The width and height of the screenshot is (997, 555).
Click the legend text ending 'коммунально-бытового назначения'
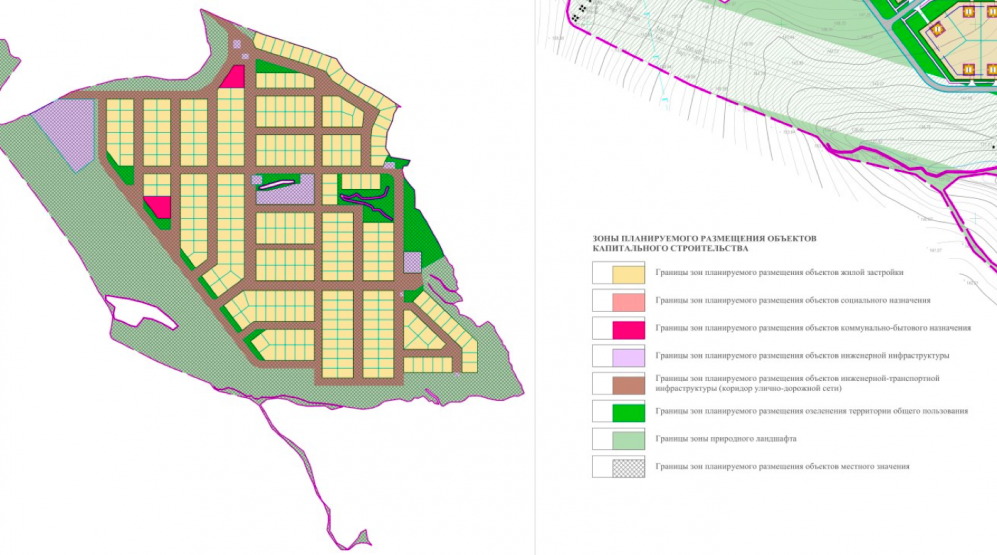click(x=813, y=328)
